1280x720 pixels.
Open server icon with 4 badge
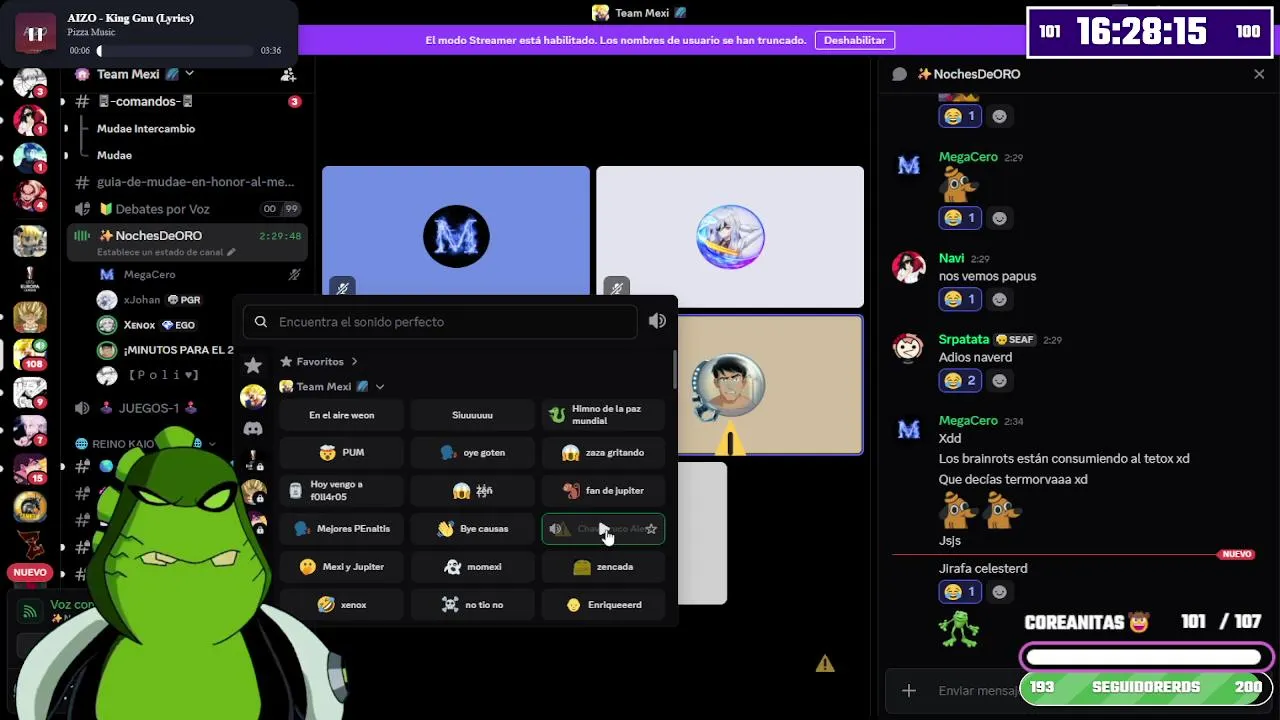[30, 194]
